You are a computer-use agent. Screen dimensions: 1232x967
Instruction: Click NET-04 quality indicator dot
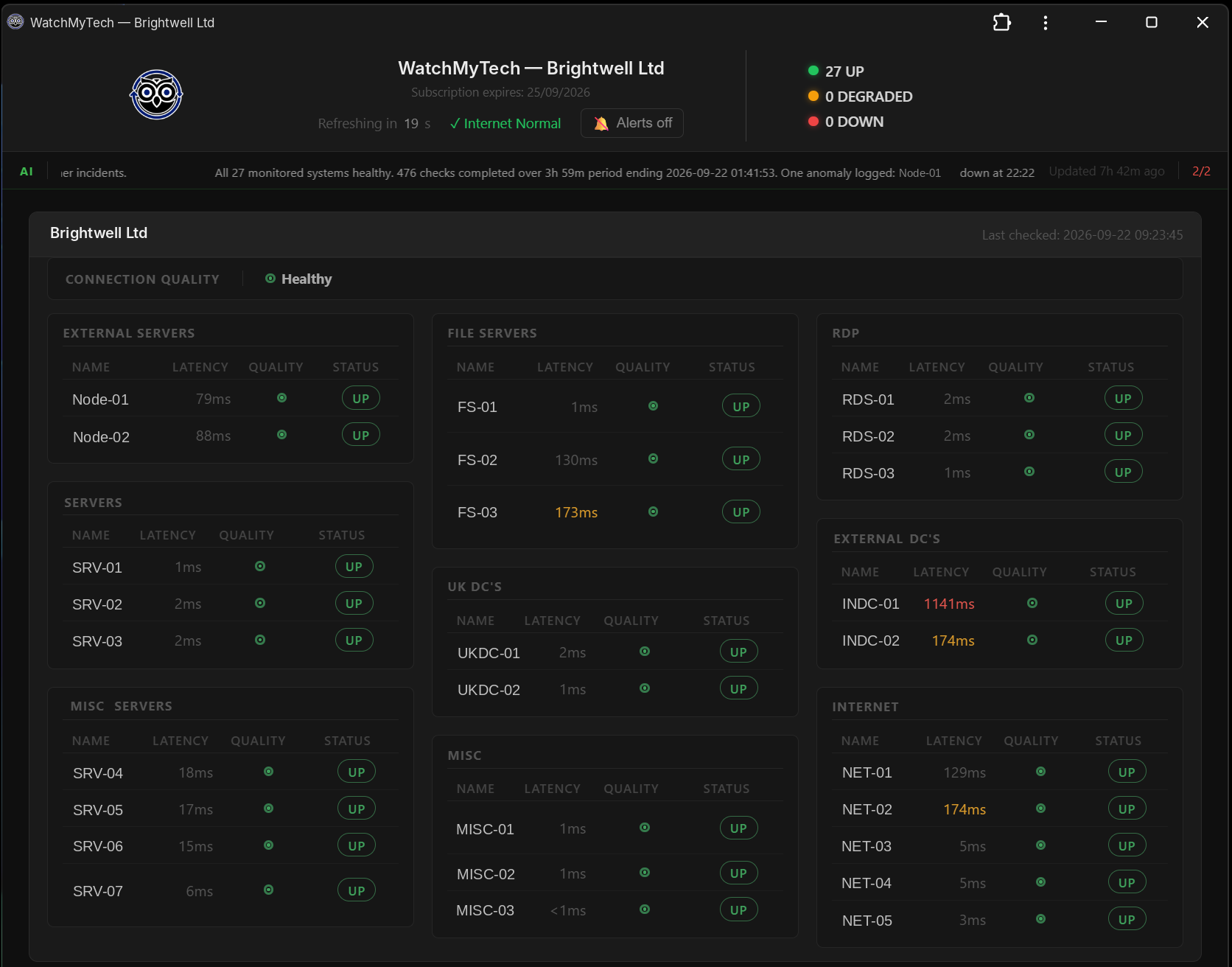coord(1041,882)
